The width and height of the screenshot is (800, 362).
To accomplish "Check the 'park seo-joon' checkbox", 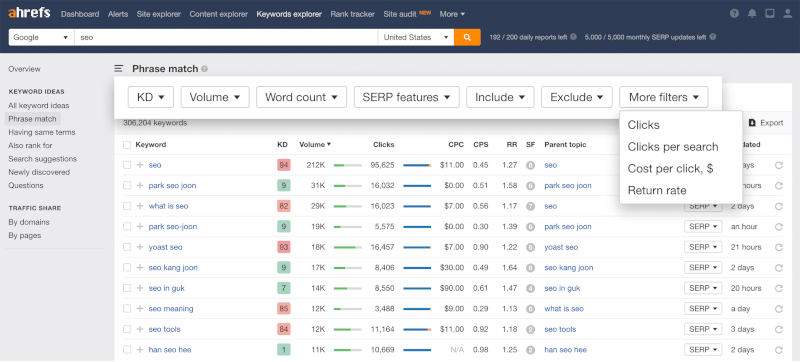I will click(x=127, y=226).
